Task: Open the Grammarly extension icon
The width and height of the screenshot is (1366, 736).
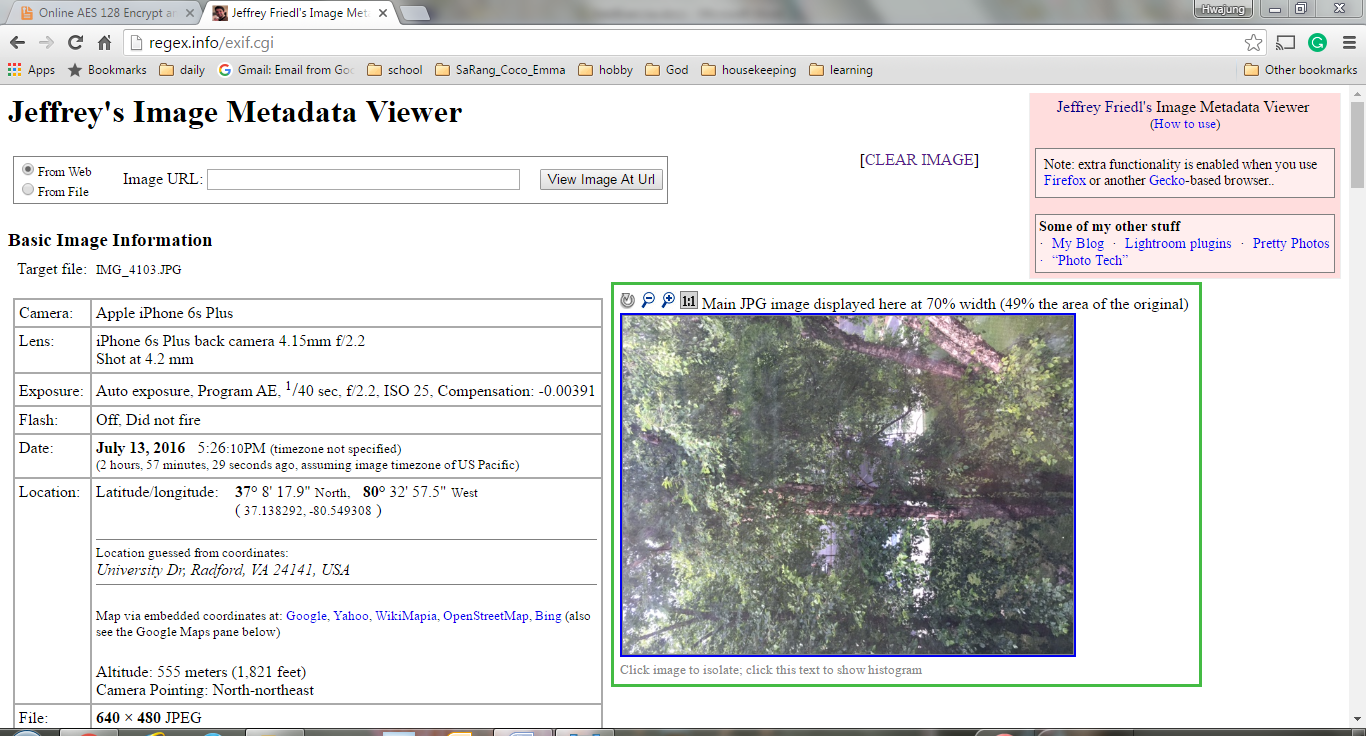Action: pos(1317,42)
